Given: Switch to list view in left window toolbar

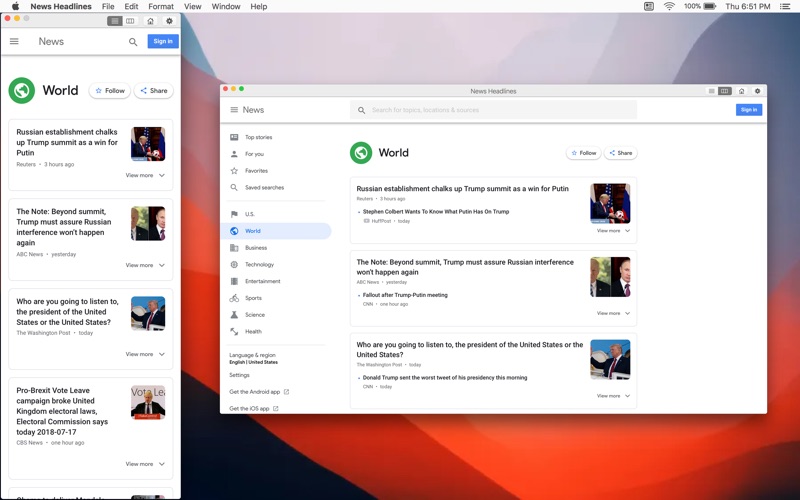Looking at the screenshot, I should tap(115, 21).
